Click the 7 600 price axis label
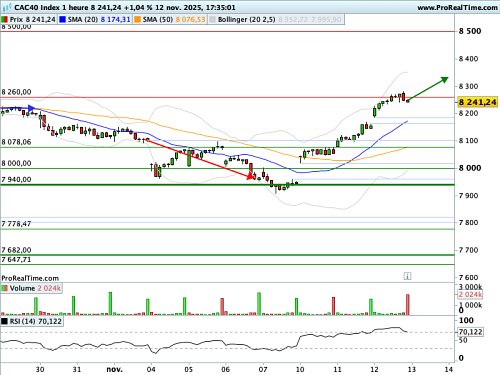The height and width of the screenshot is (375, 500). tap(468, 277)
